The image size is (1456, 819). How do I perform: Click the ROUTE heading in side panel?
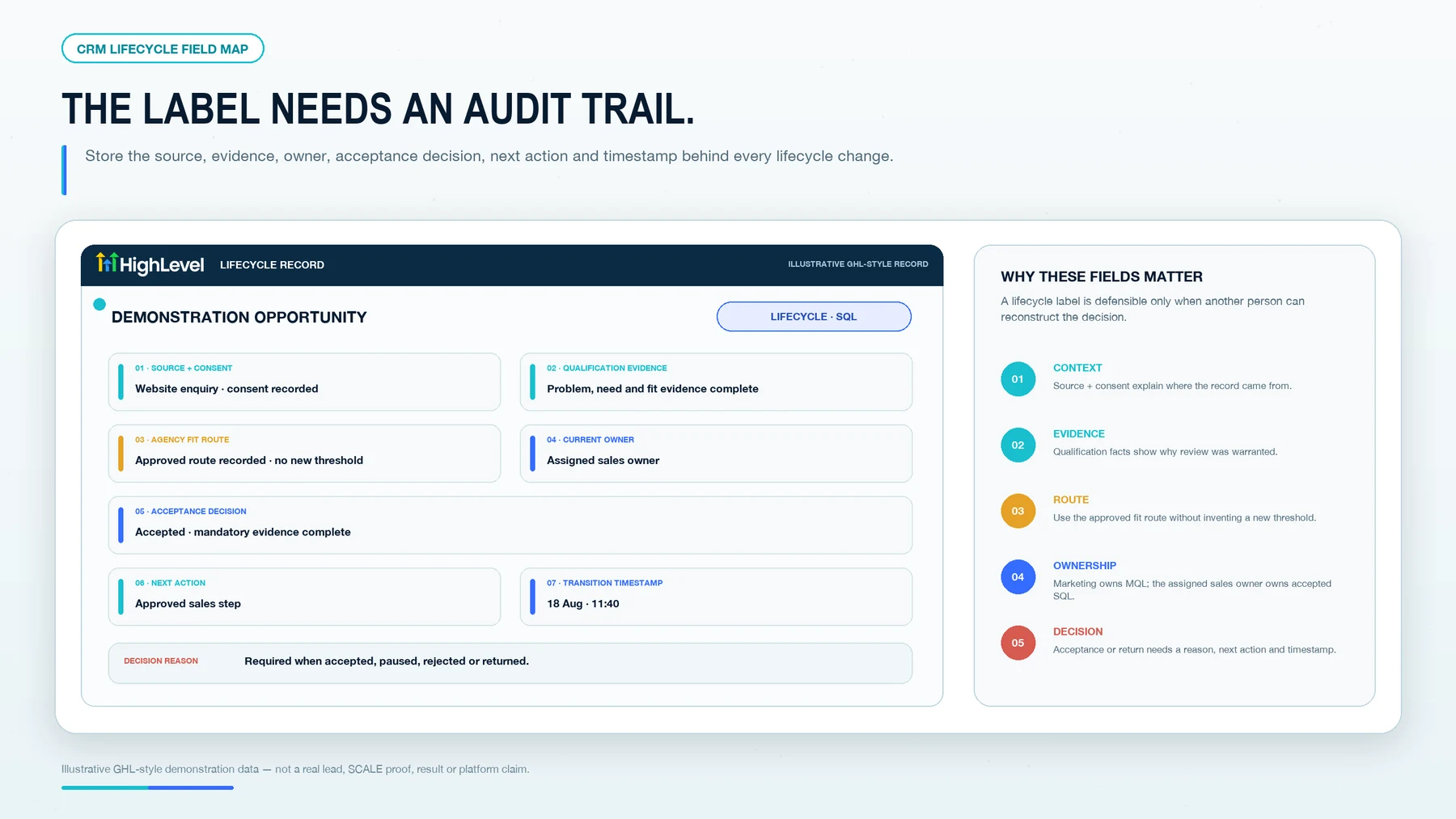[x=1071, y=500]
